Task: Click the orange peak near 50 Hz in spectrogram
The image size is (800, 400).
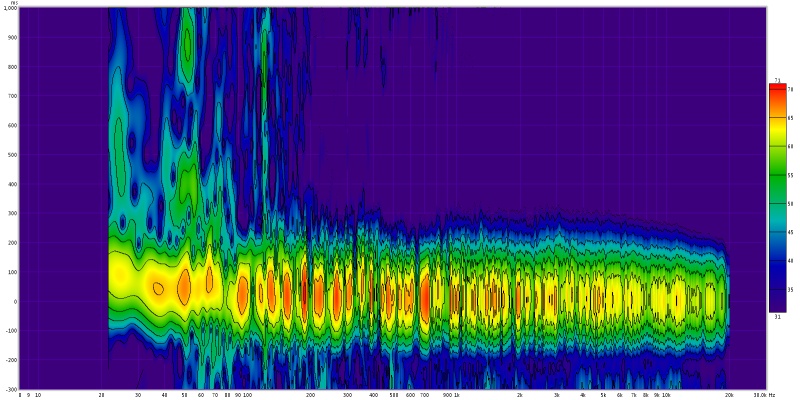Action: [x=184, y=287]
